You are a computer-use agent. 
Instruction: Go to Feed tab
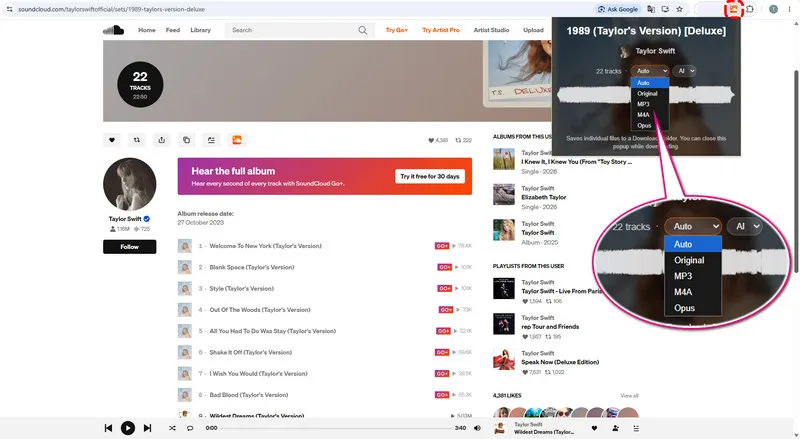click(x=172, y=30)
